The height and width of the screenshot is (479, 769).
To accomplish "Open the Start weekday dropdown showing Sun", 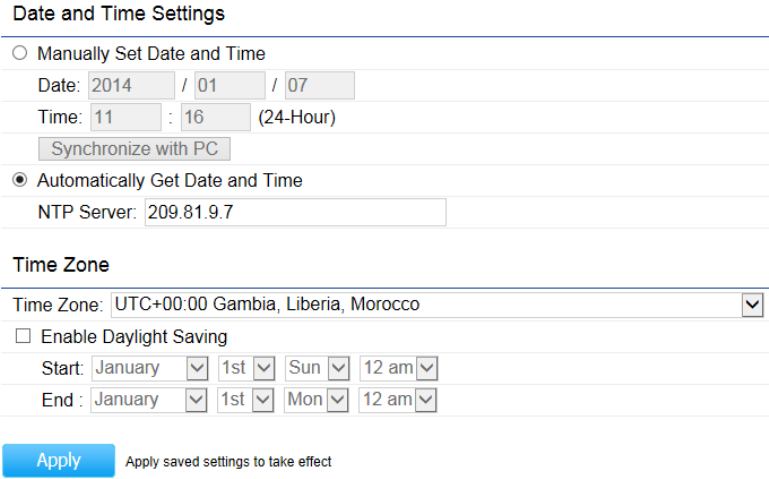I will click(x=316, y=368).
